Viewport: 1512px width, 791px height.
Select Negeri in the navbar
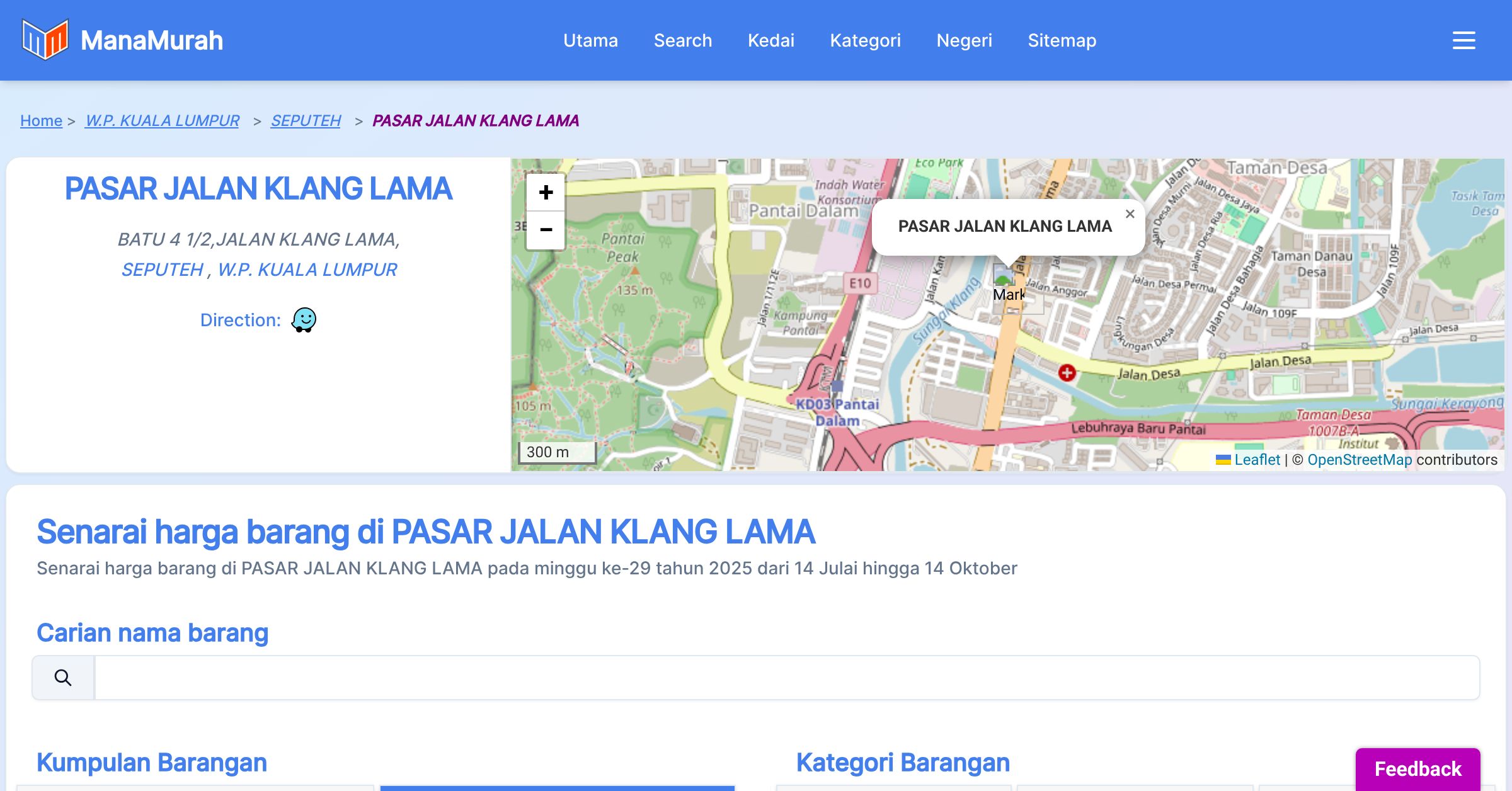964,40
